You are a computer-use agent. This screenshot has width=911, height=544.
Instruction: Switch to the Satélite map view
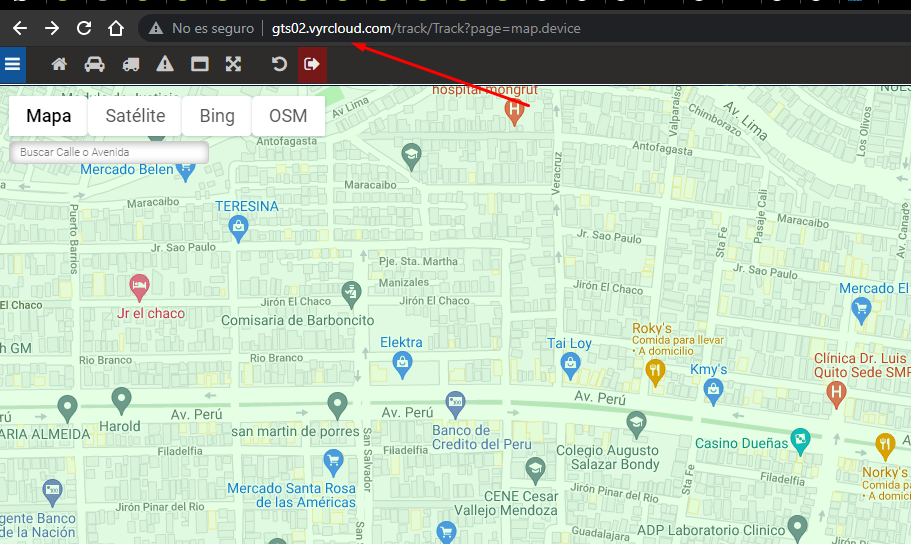(x=135, y=116)
